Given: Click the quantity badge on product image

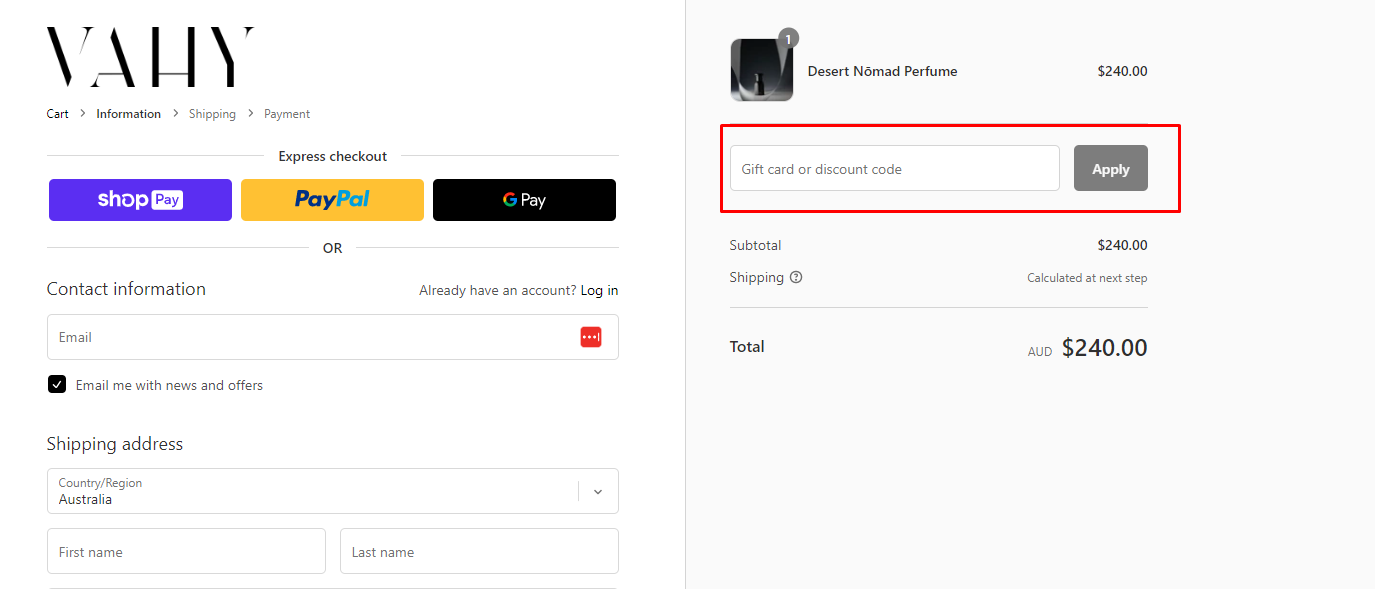Looking at the screenshot, I should pos(788,39).
